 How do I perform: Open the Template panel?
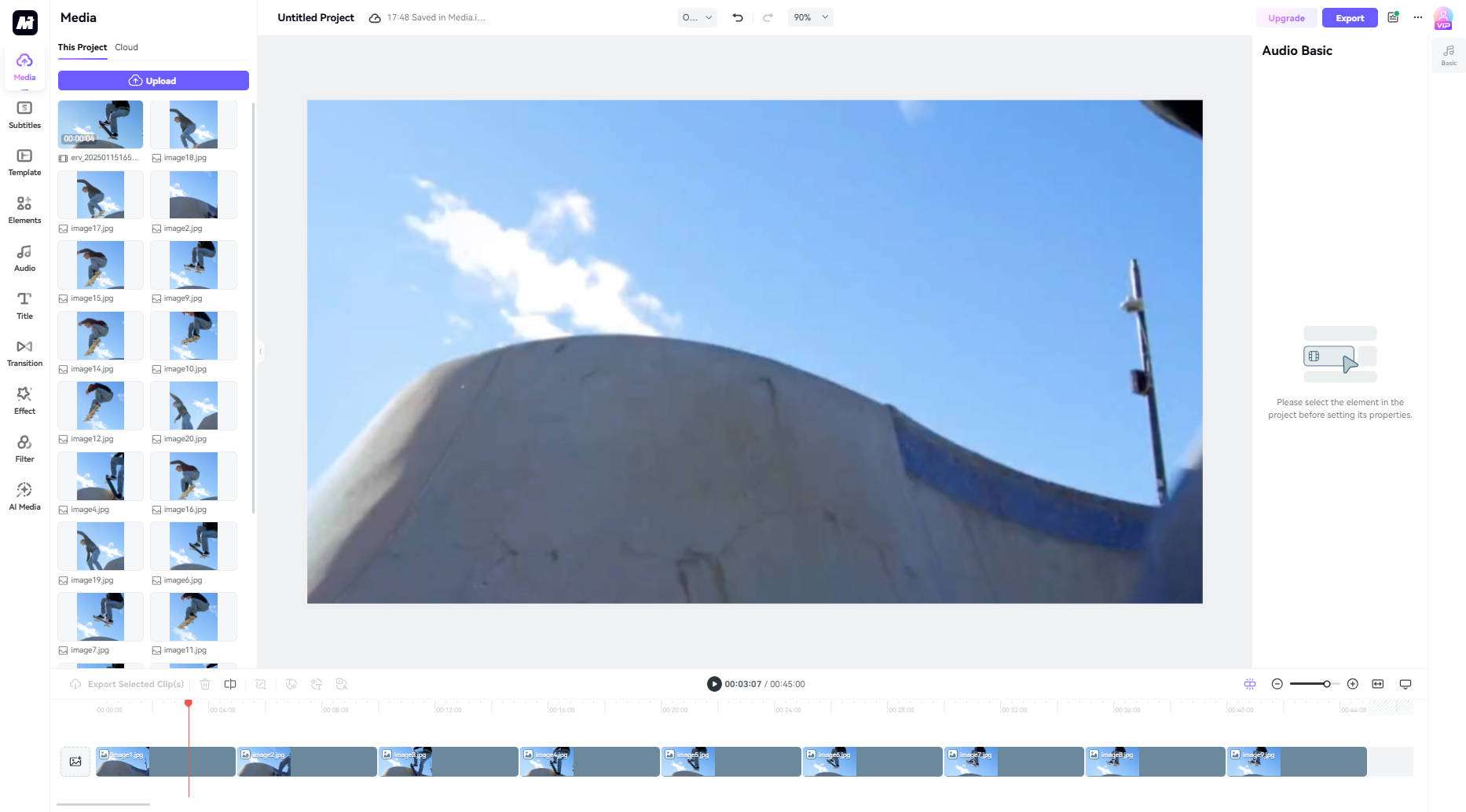click(24, 163)
